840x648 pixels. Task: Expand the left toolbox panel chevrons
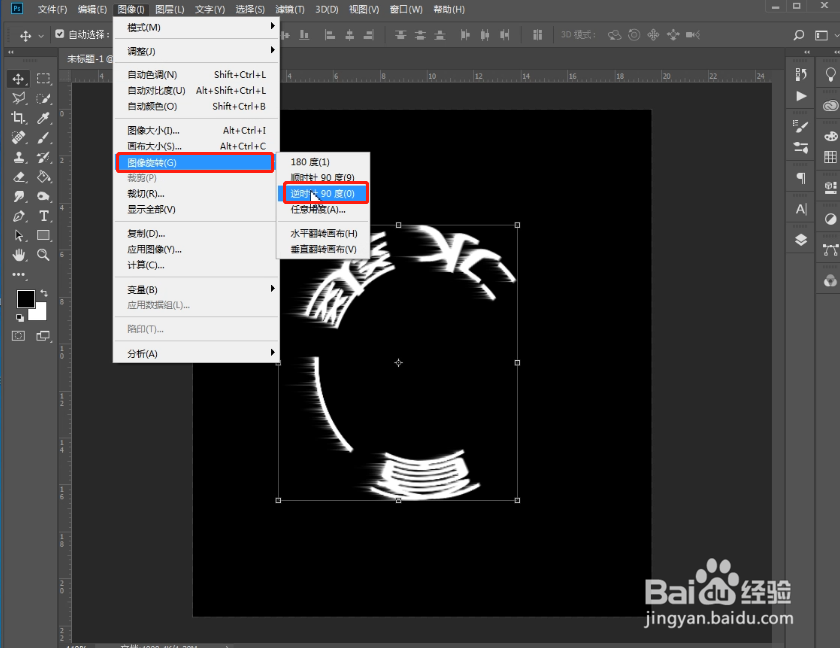click(x=10, y=52)
